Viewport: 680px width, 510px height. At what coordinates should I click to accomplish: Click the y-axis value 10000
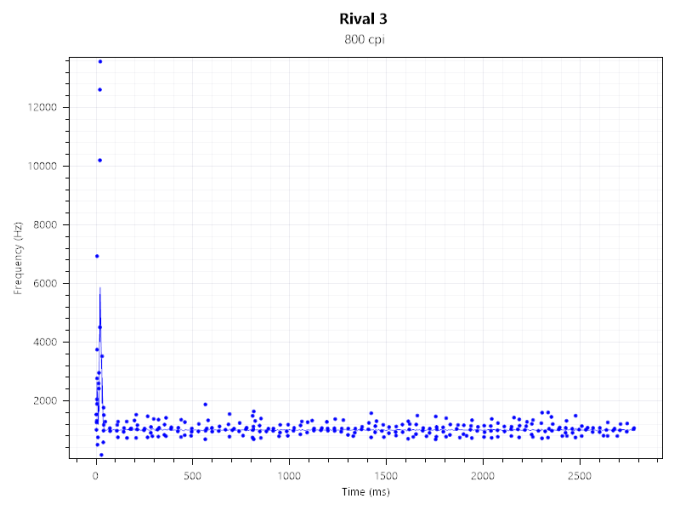pyautogui.click(x=42, y=166)
